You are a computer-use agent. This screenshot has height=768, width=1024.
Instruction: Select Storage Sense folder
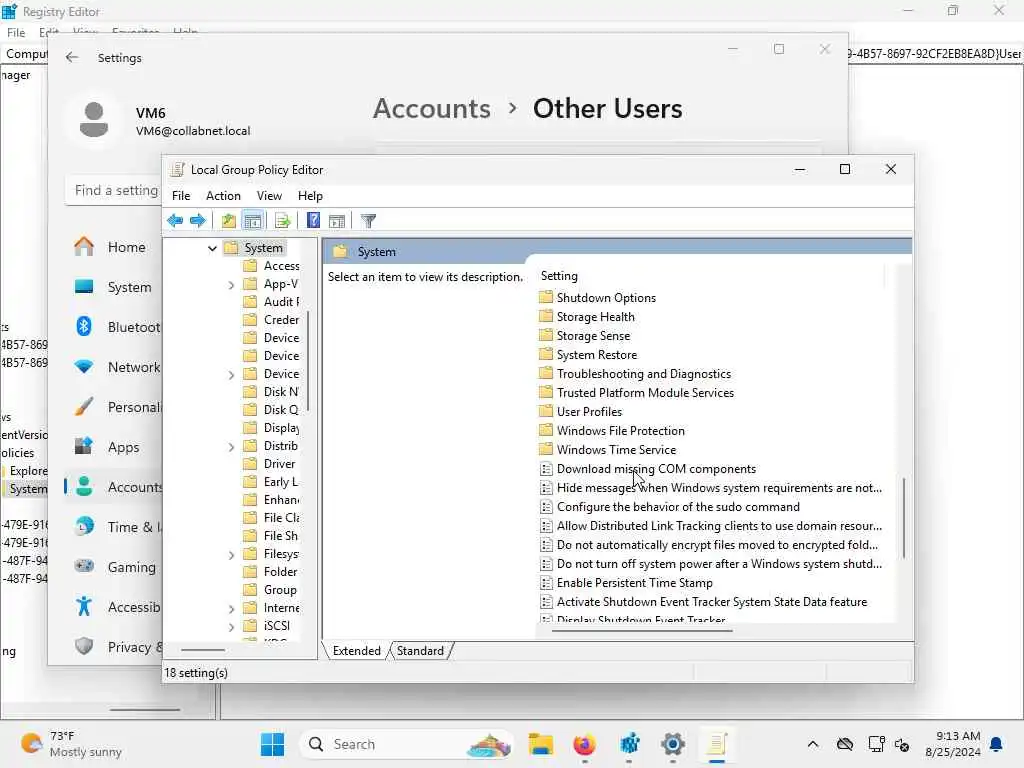[584, 336]
